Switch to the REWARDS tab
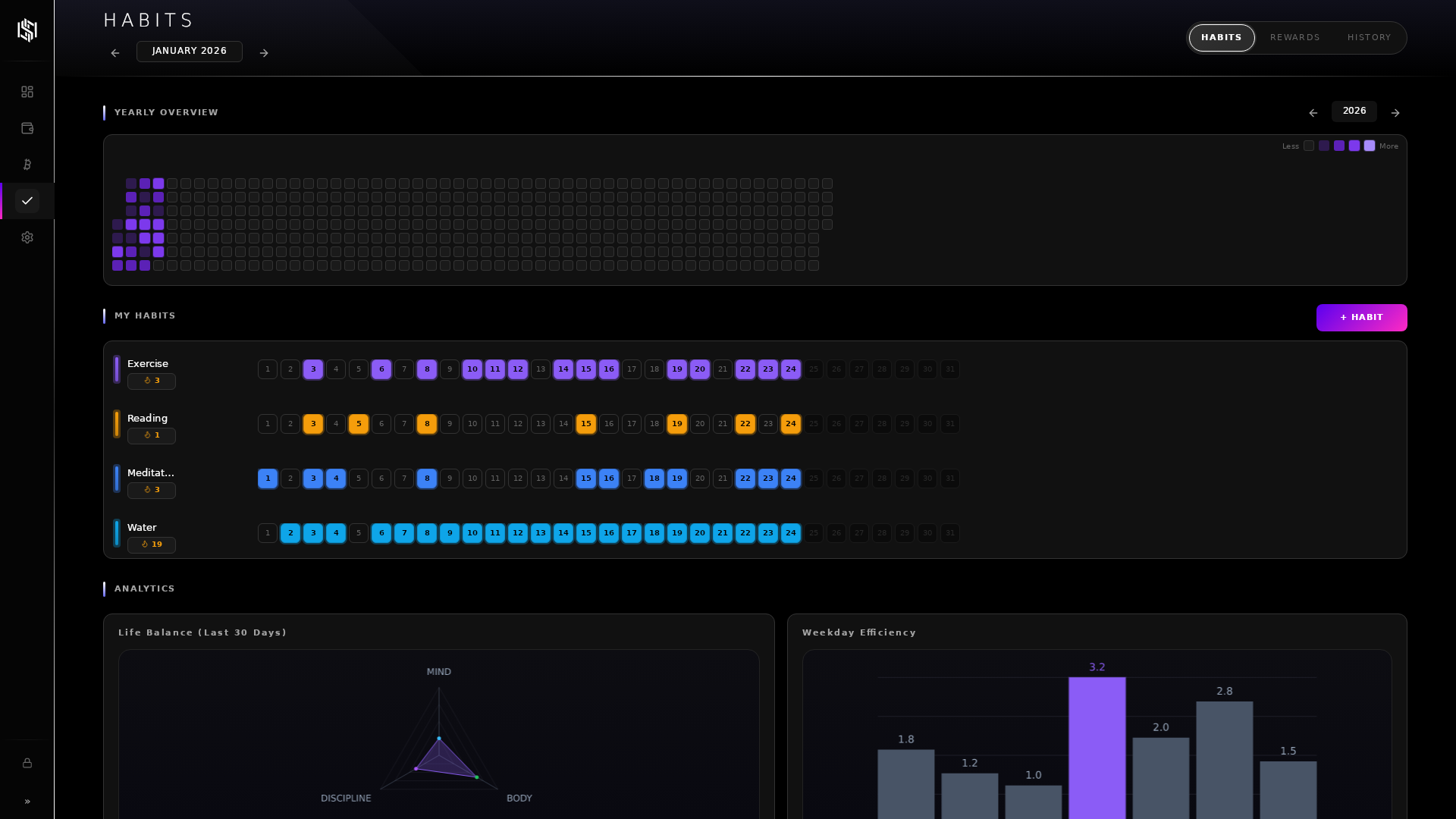 (1295, 37)
